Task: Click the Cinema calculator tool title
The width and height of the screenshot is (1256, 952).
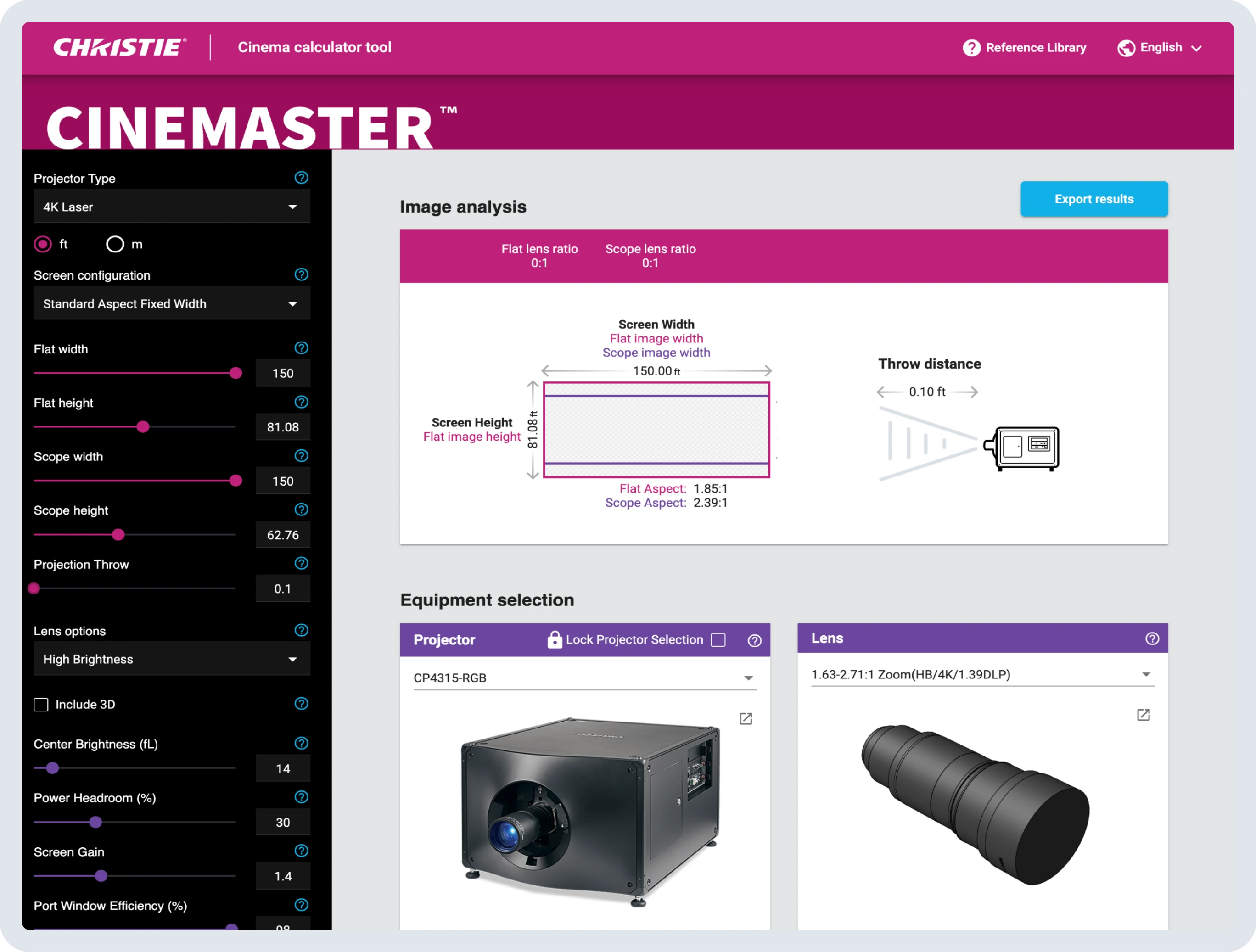Action: point(314,47)
